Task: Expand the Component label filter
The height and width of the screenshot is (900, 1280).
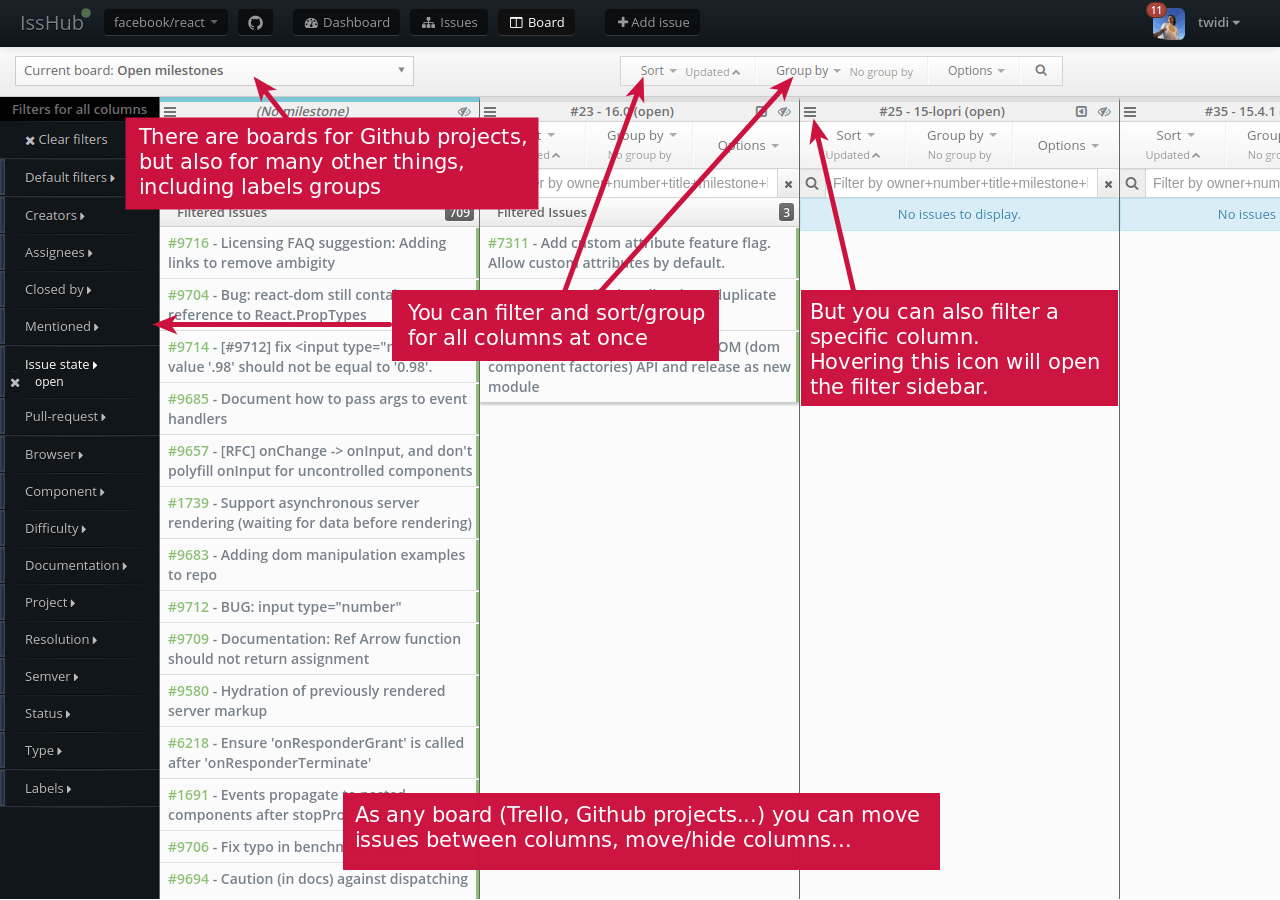Action: click(65, 492)
